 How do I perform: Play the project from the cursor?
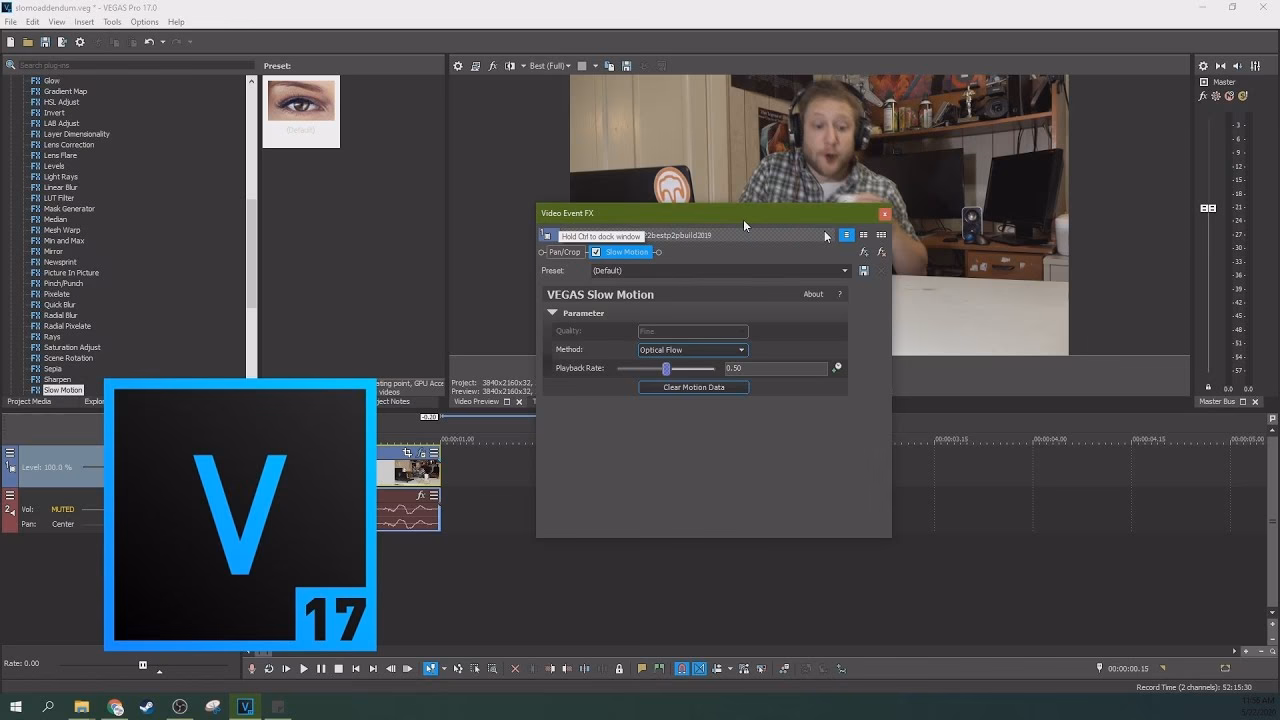click(x=303, y=669)
